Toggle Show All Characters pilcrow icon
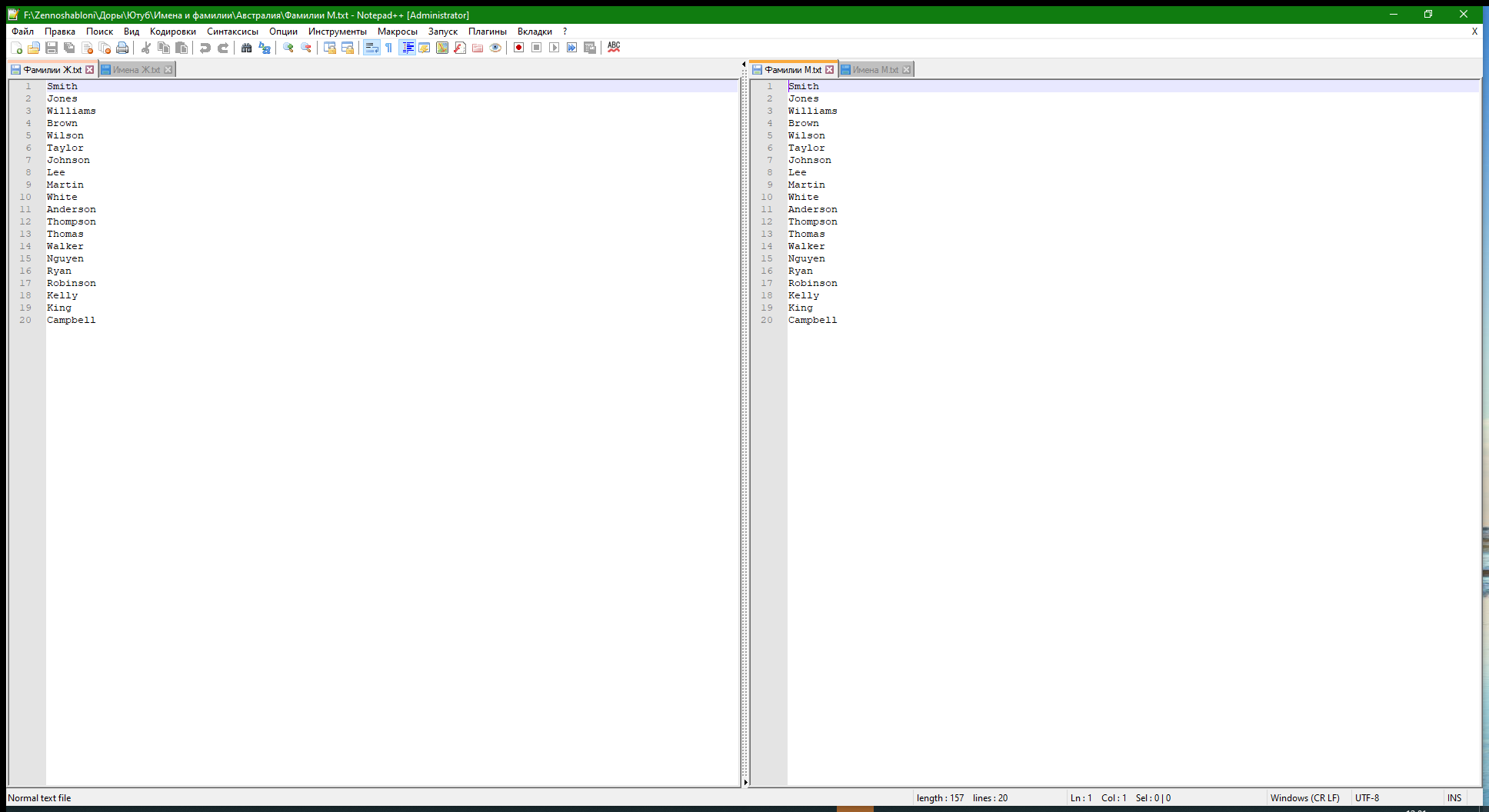1489x812 pixels. tap(389, 48)
